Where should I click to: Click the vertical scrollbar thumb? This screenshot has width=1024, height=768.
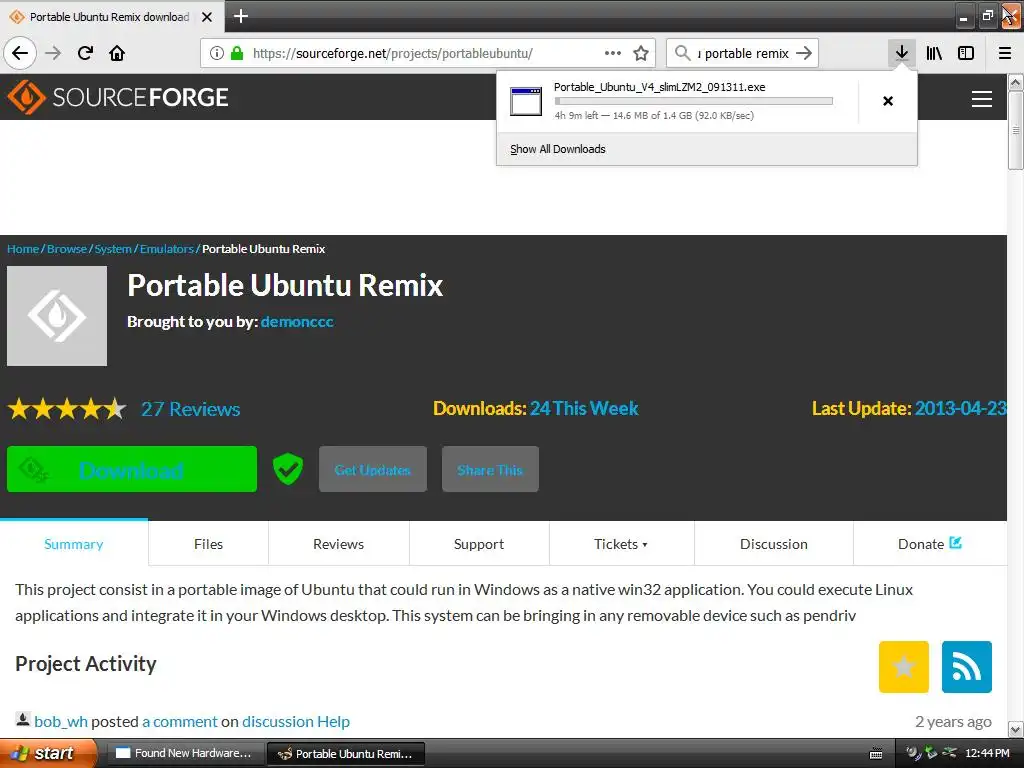pyautogui.click(x=1015, y=130)
